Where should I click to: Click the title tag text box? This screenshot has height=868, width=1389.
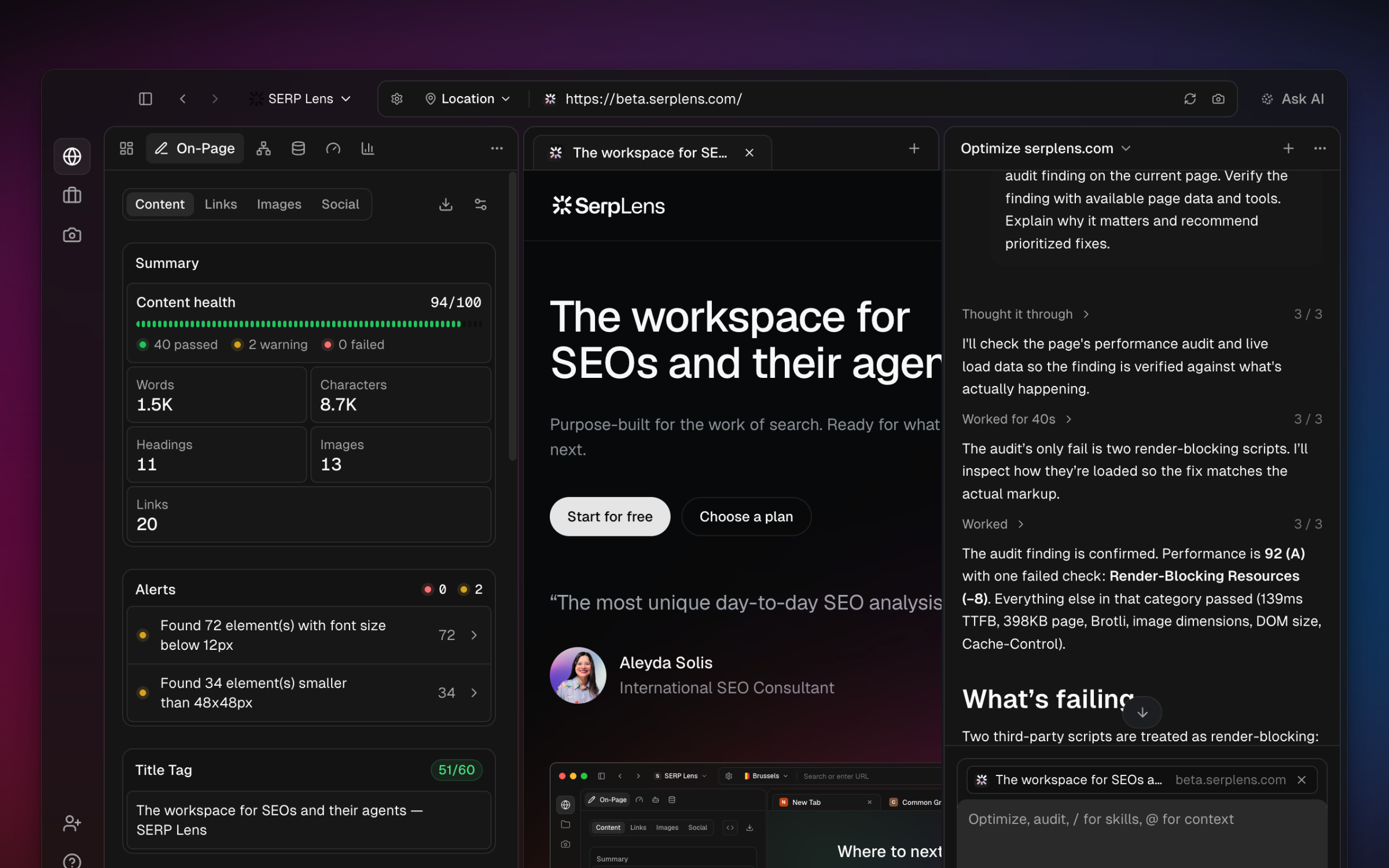309,820
